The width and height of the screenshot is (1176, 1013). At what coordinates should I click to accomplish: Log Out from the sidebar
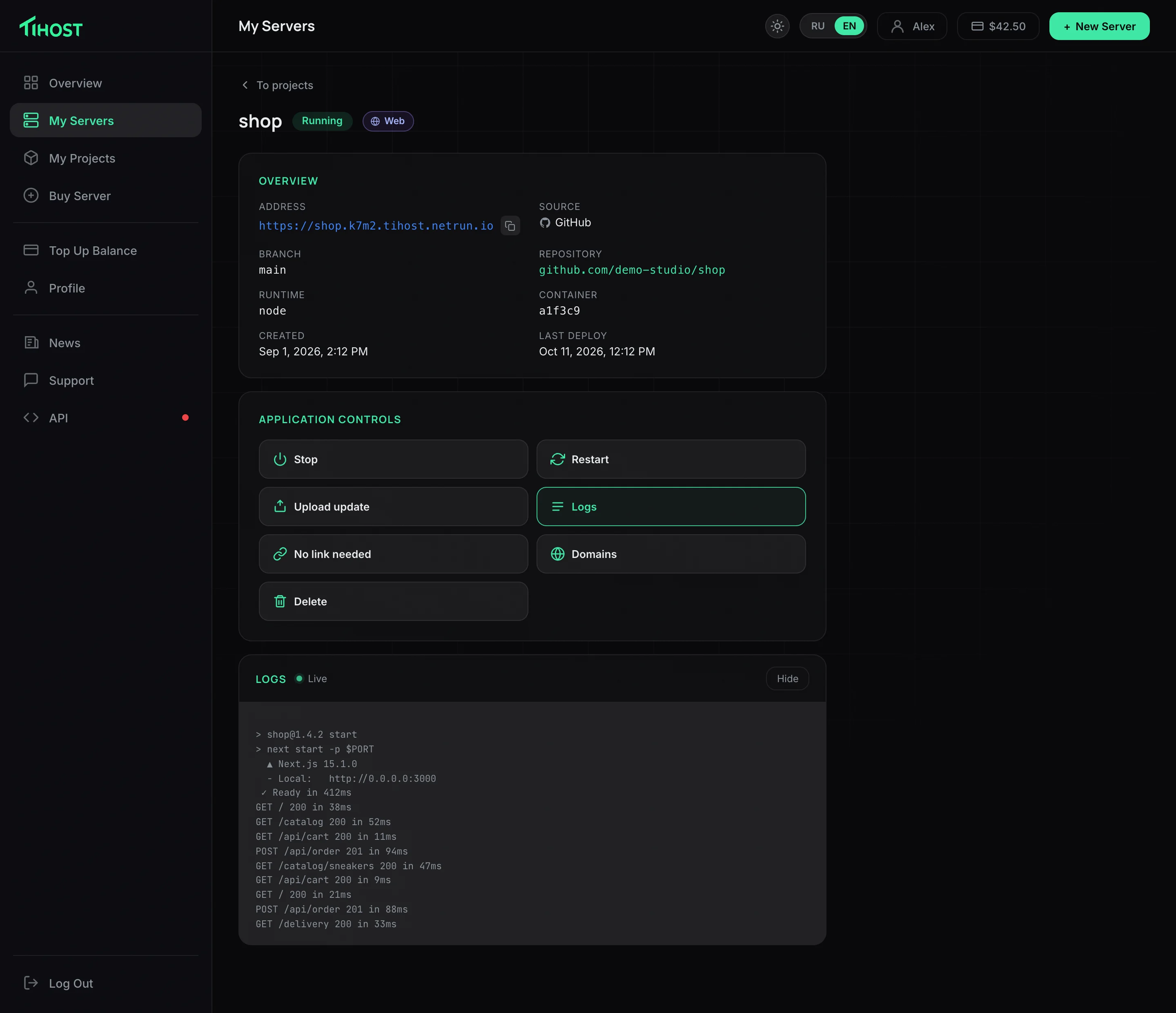(106, 983)
